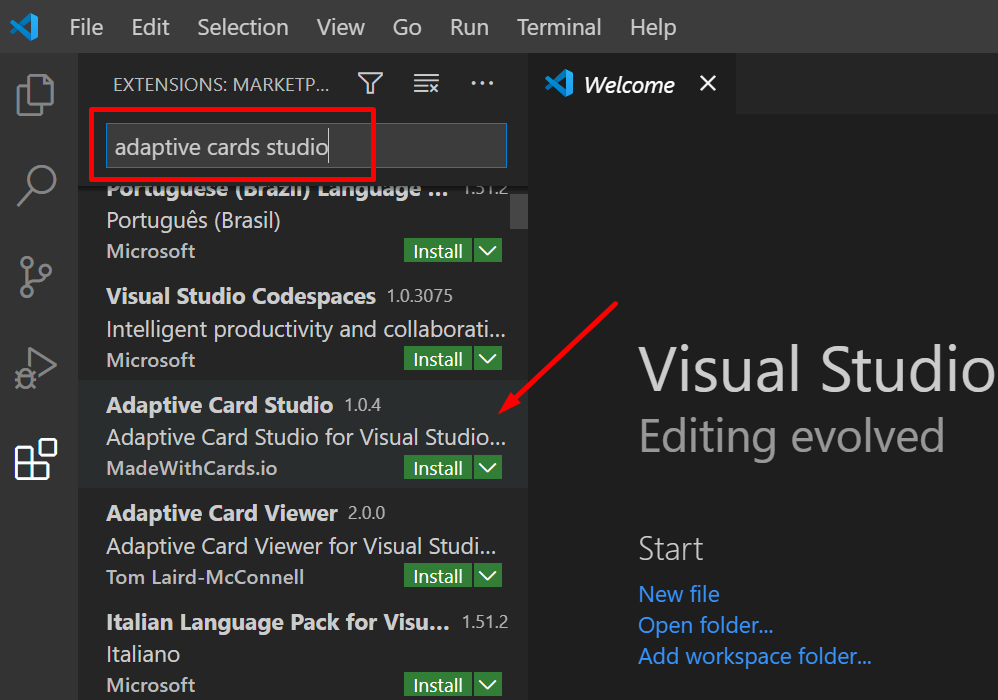This screenshot has width=998, height=700.
Task: Expand install dropdown for Italian Language Pack
Action: [488, 685]
